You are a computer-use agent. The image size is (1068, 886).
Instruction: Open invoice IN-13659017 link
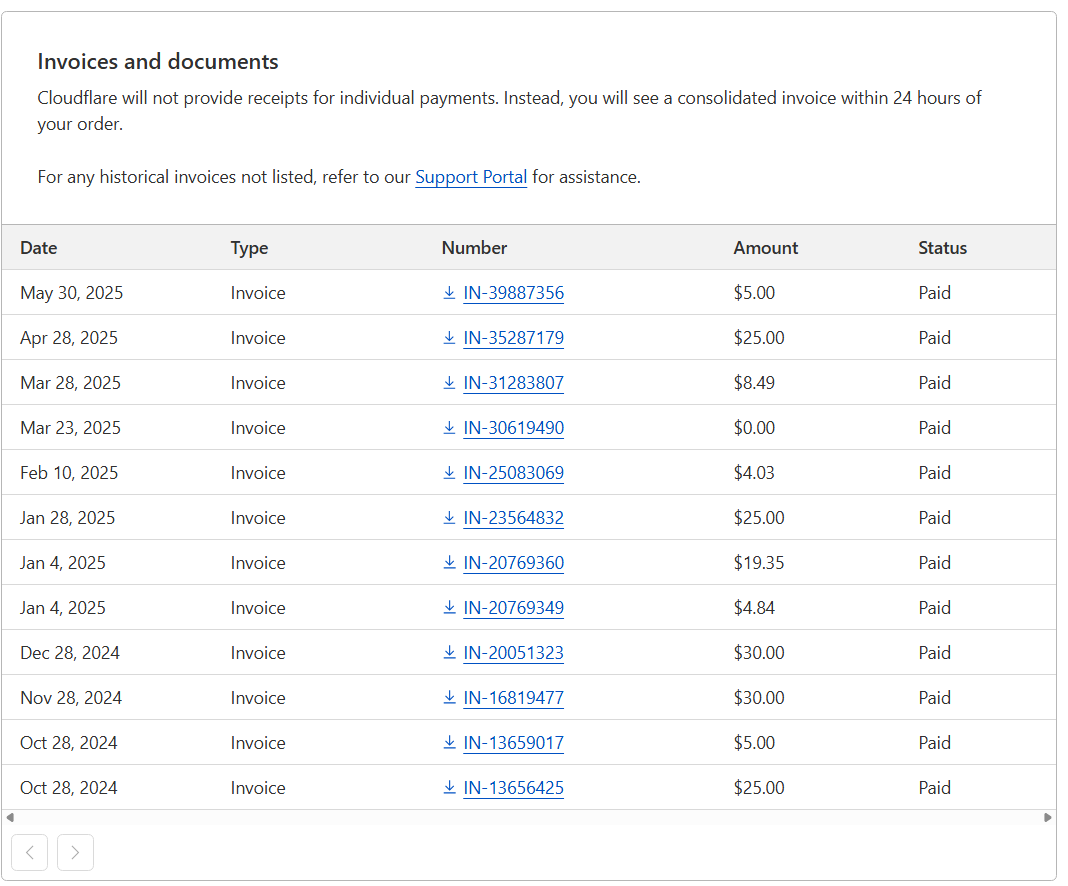pyautogui.click(x=513, y=743)
